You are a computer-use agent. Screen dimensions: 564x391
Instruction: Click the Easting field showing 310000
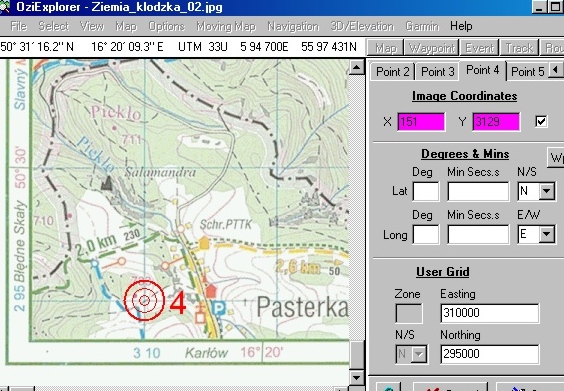(490, 313)
